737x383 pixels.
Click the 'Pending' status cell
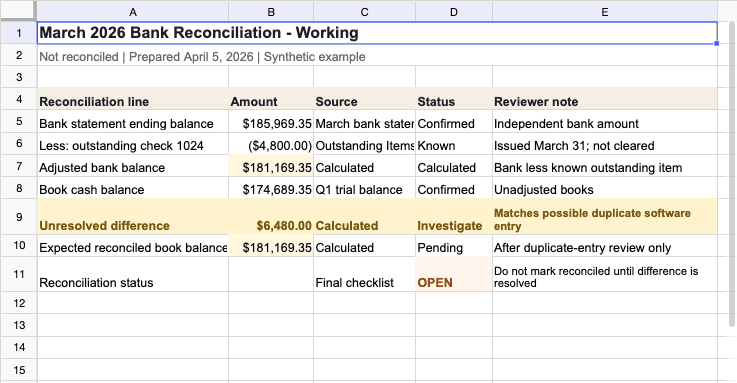click(454, 246)
